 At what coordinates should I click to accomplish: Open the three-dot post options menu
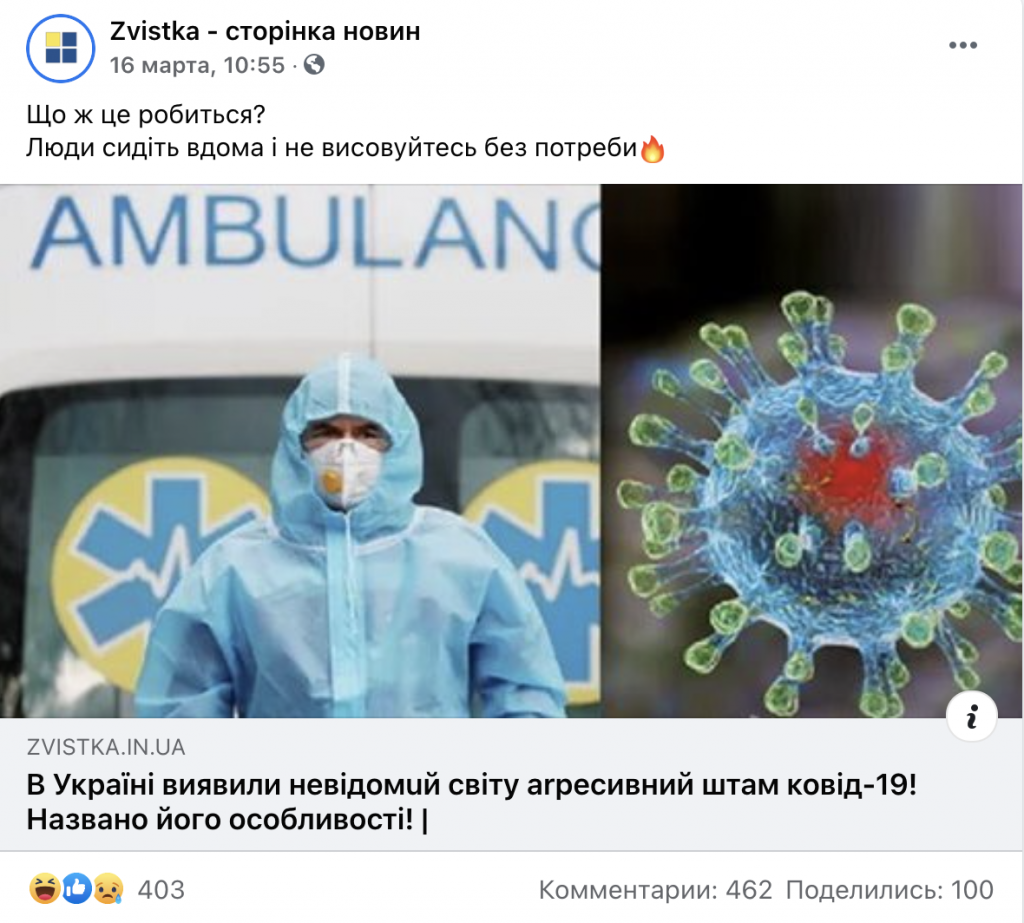point(963,45)
